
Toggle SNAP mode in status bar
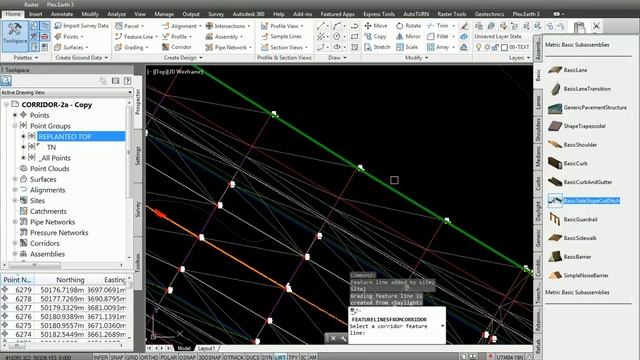(x=117, y=357)
